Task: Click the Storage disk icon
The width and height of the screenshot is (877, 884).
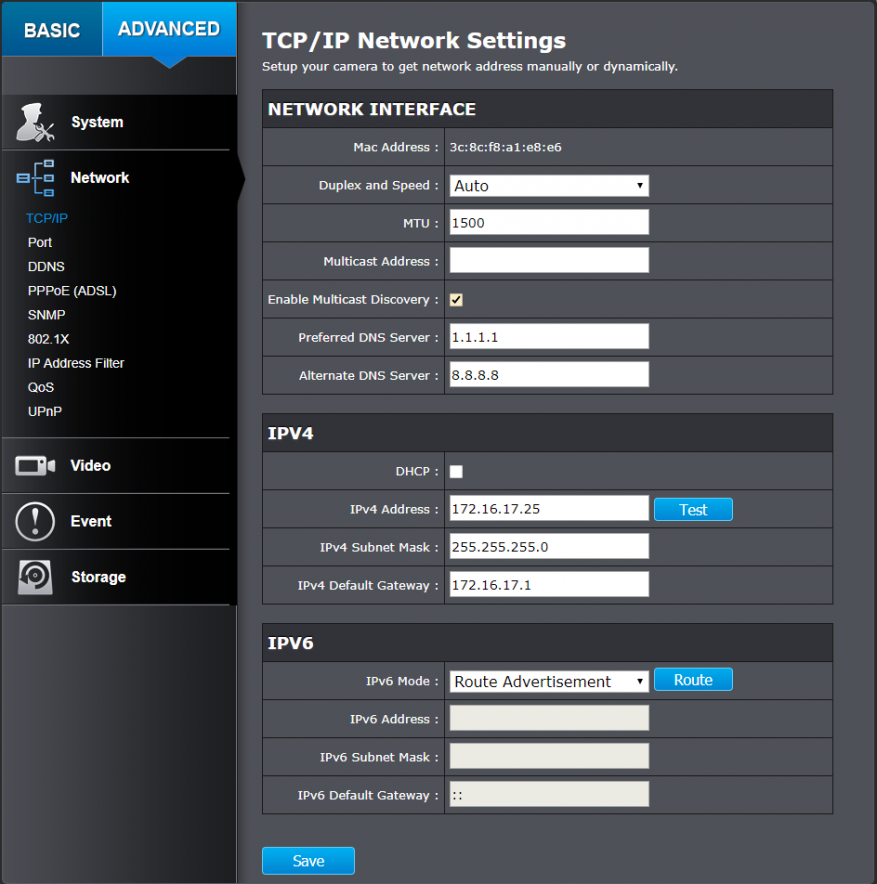Action: click(x=35, y=577)
